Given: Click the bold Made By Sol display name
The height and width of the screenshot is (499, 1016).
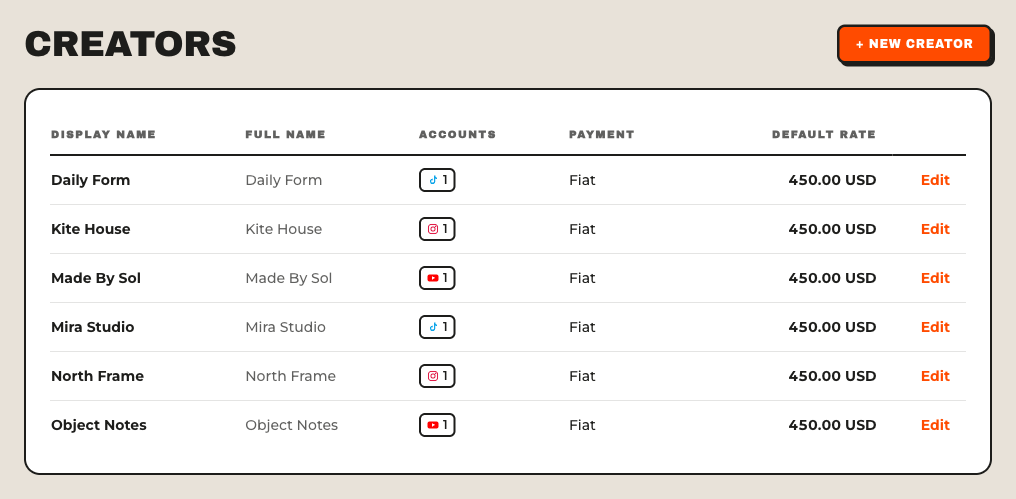Looking at the screenshot, I should [96, 278].
